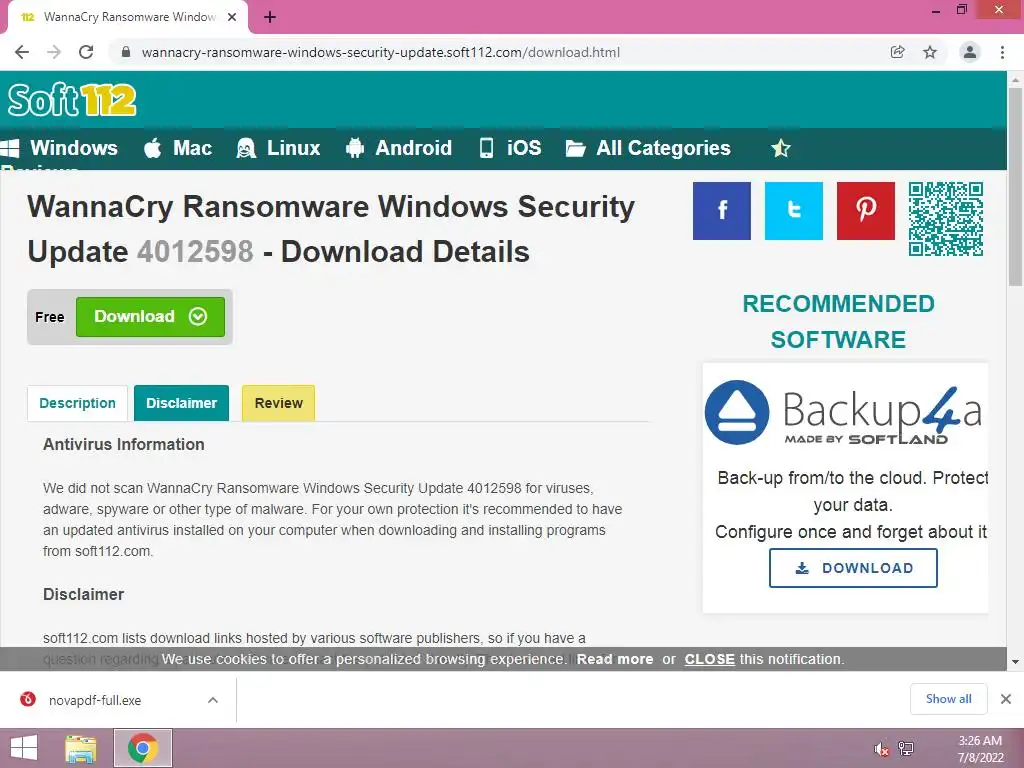Click the page scrollbar down arrow
The height and width of the screenshot is (768, 1024).
[x=1015, y=662]
